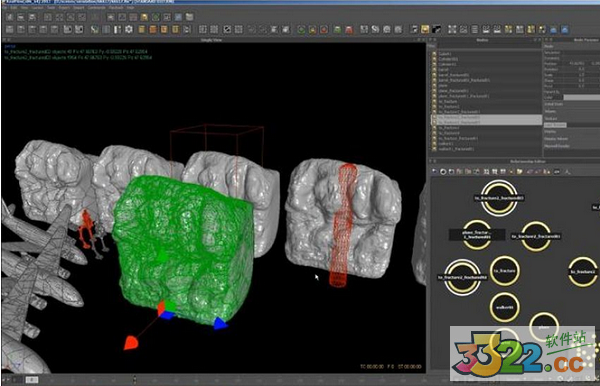This screenshot has height=386, width=600.
Task: Click the folder icon in Relationship Editor toolbar
Action: coord(519,172)
